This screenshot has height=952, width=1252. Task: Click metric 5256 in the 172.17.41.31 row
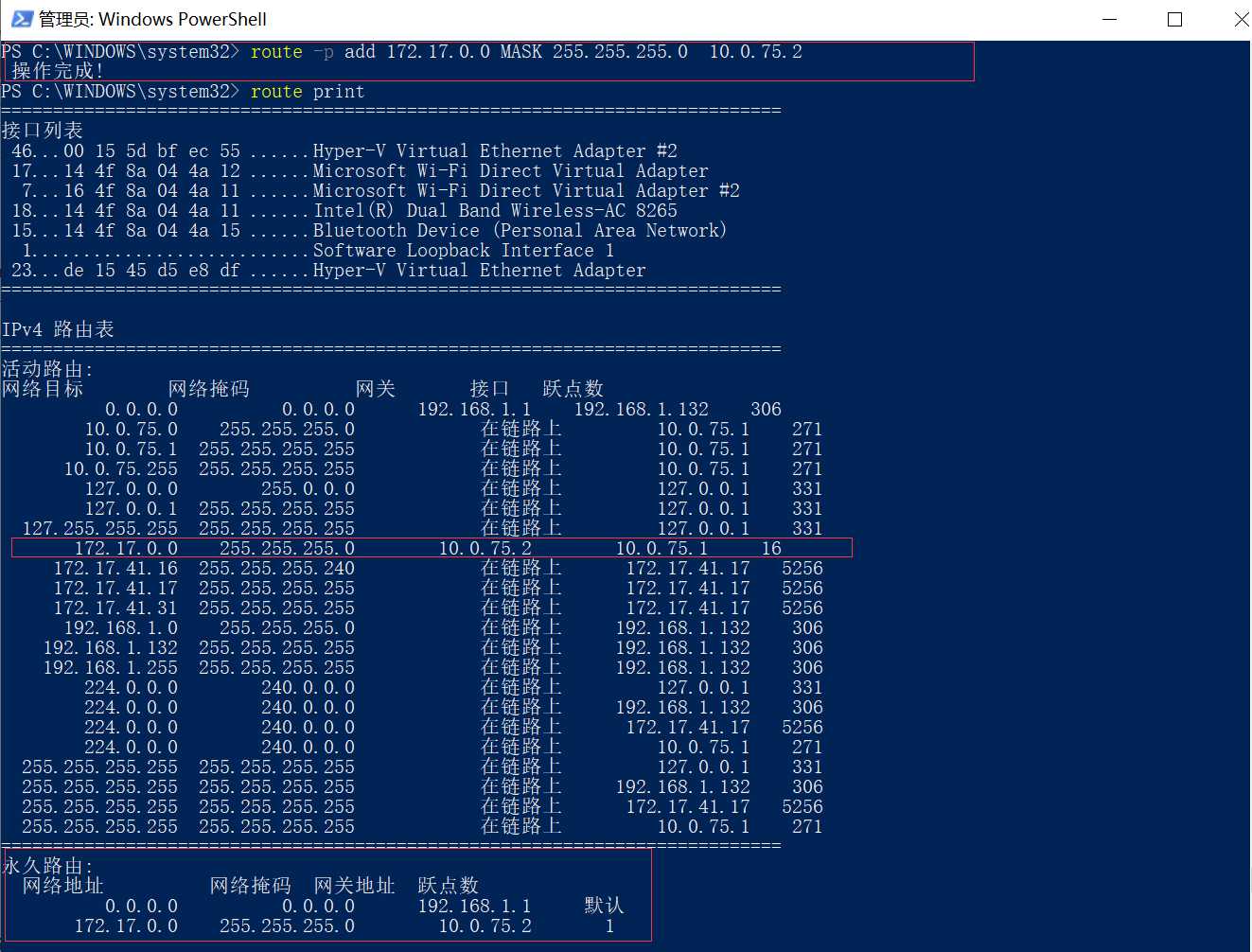click(802, 608)
